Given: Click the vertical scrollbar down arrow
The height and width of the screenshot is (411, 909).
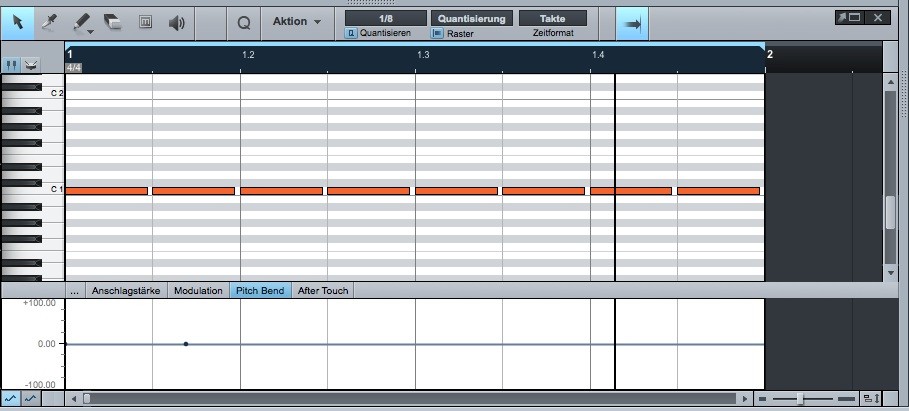Looking at the screenshot, I should point(891,272).
